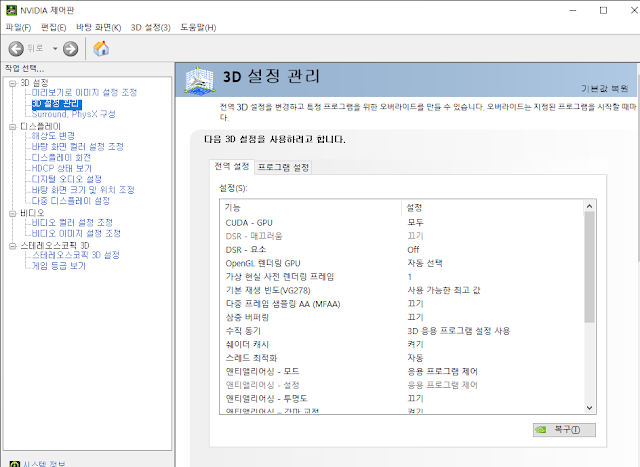Click scroll down arrow in settings list

[589, 407]
